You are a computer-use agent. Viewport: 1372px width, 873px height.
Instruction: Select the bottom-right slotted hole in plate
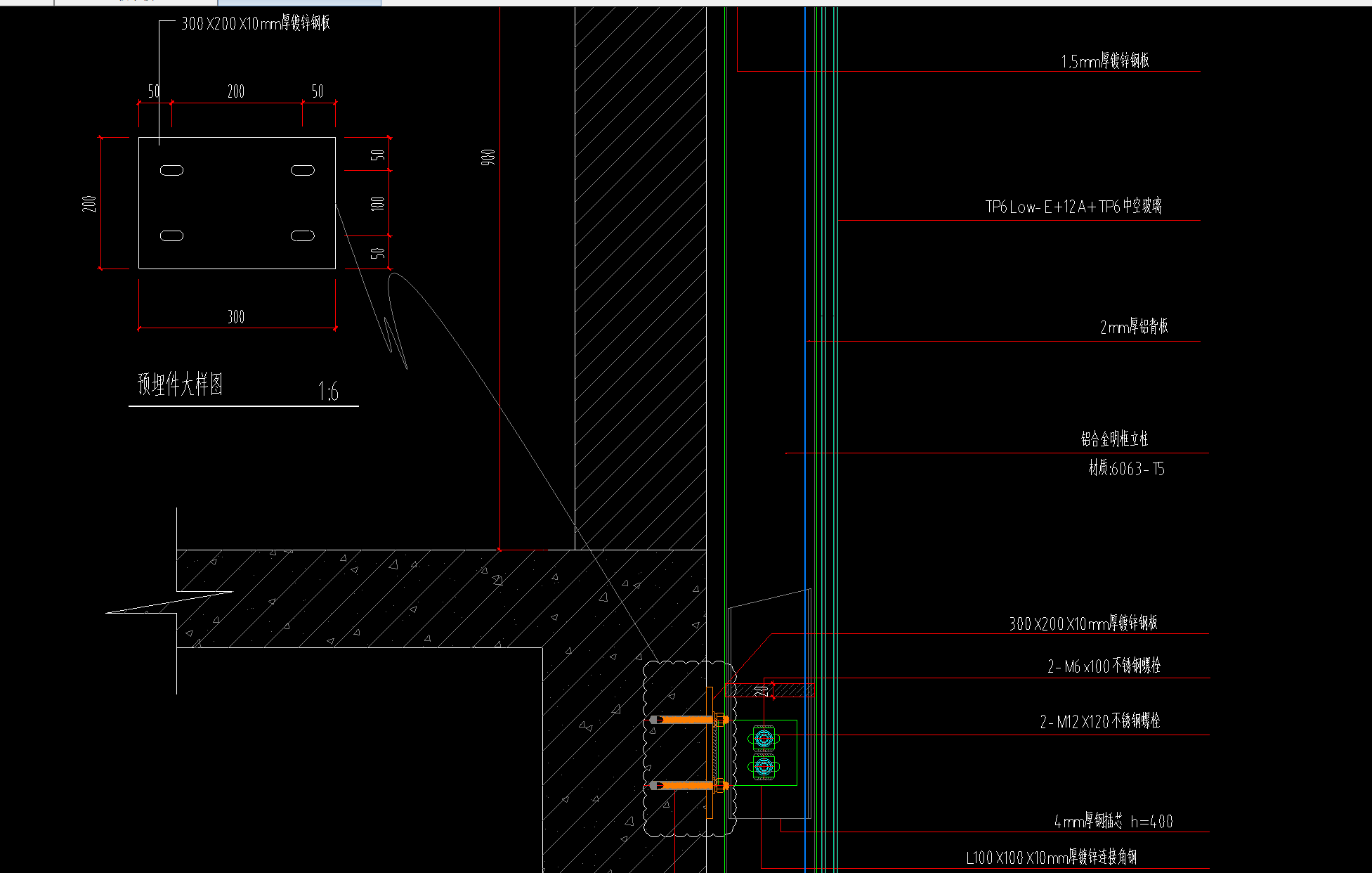303,235
